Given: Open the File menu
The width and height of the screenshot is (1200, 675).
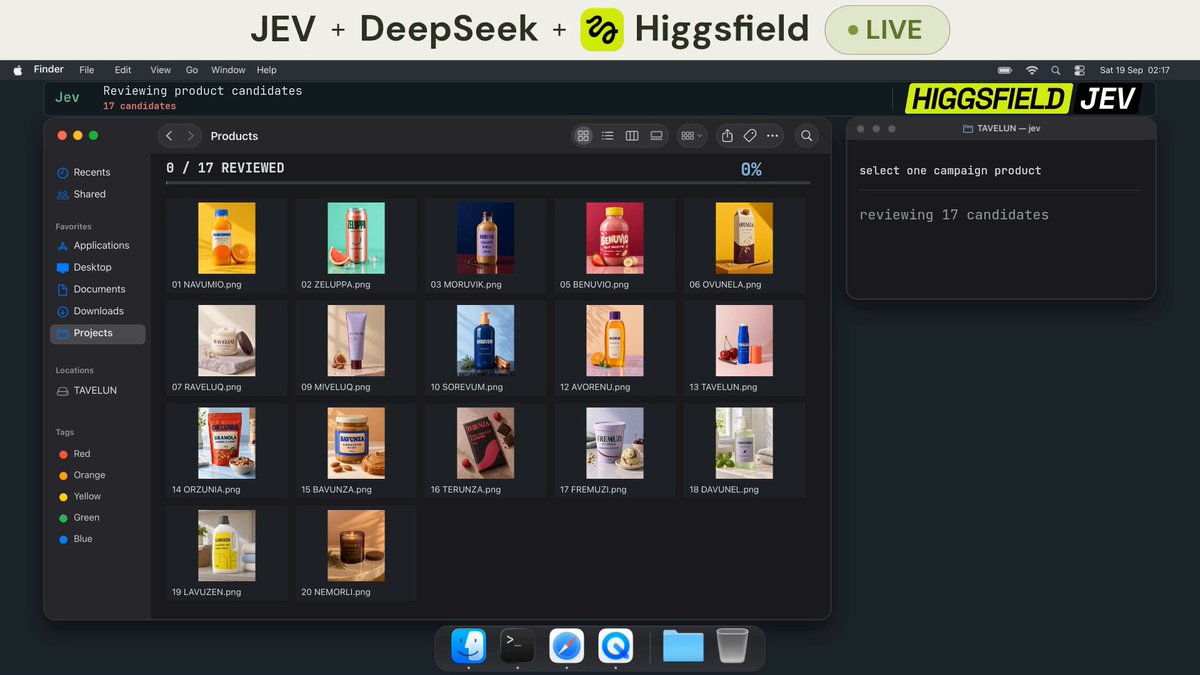Looking at the screenshot, I should pos(87,70).
